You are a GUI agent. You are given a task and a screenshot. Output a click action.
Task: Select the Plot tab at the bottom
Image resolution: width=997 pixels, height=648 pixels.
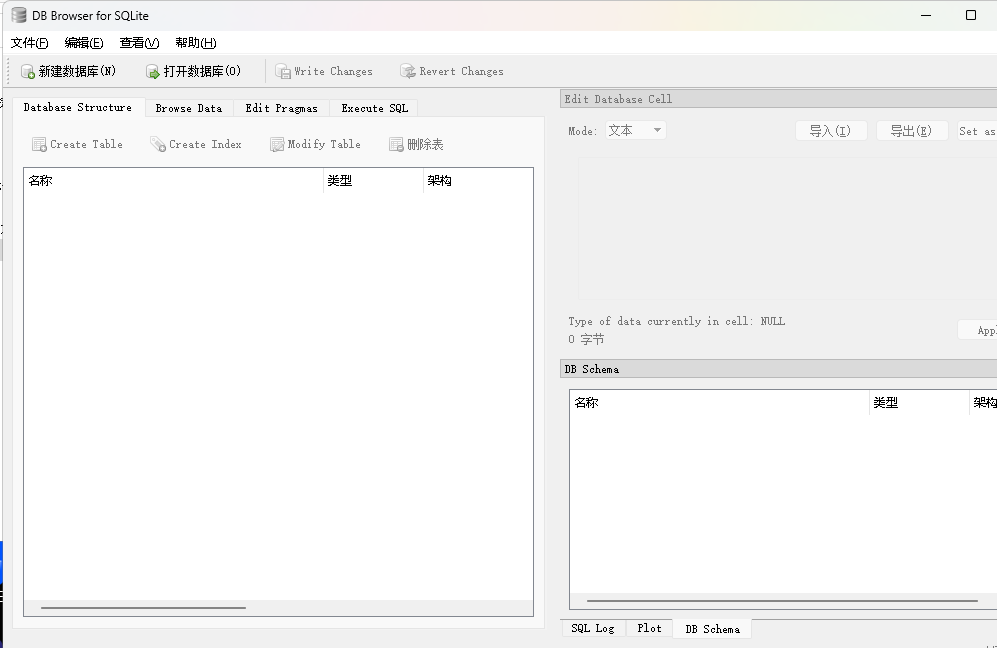649,628
